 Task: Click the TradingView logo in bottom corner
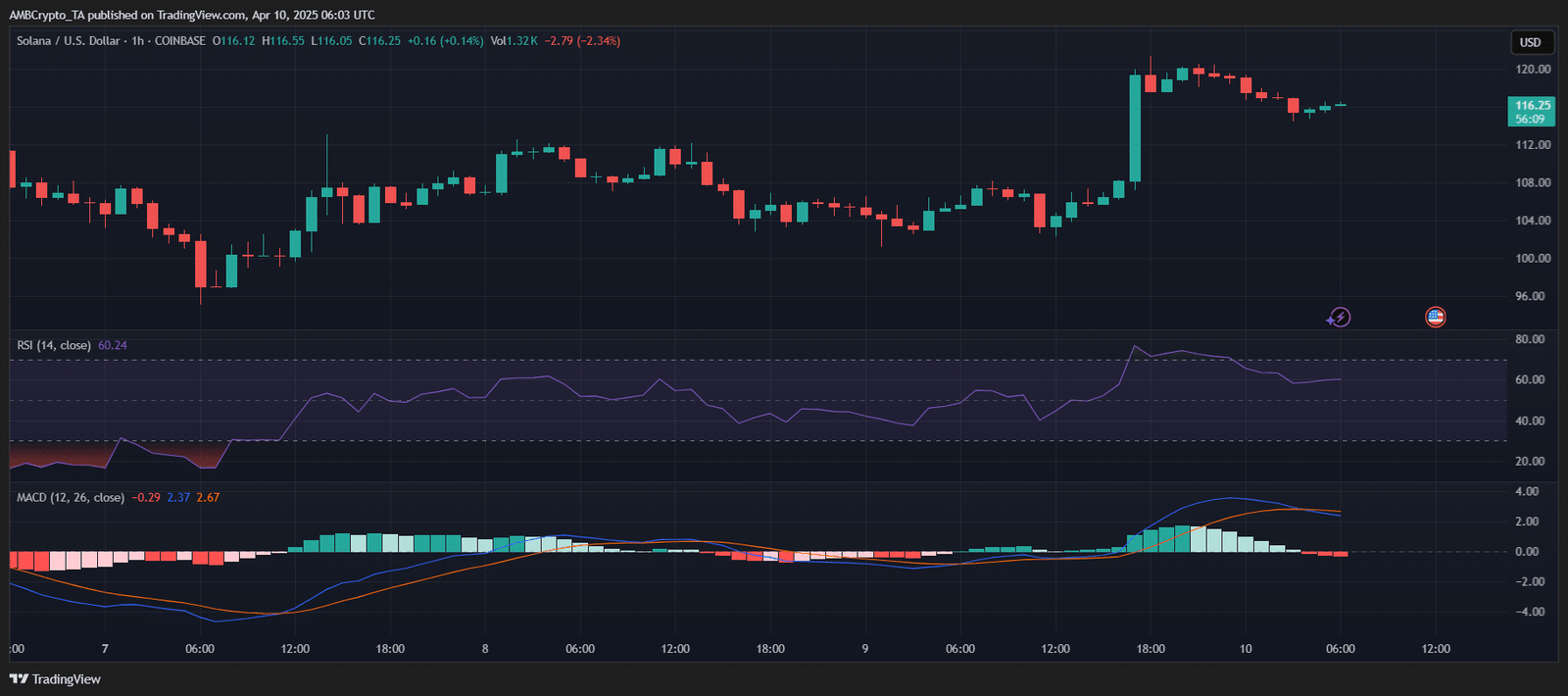(x=56, y=679)
